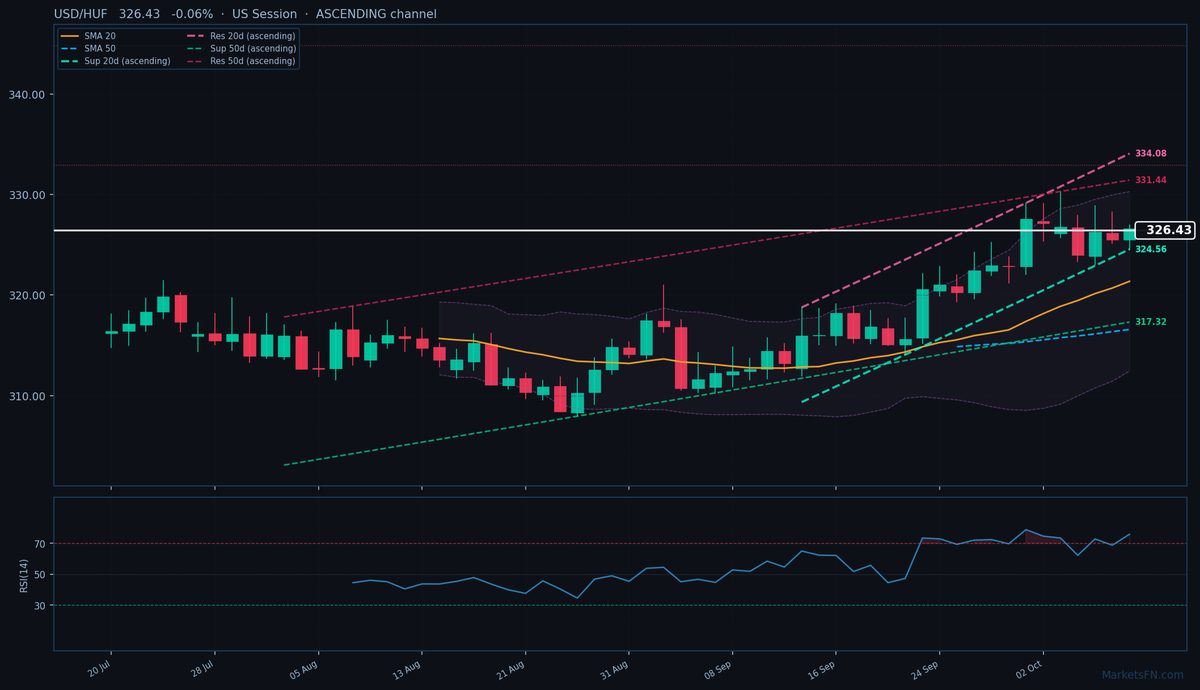
Task: Click the 20 Jul date label
Action: [x=99, y=669]
